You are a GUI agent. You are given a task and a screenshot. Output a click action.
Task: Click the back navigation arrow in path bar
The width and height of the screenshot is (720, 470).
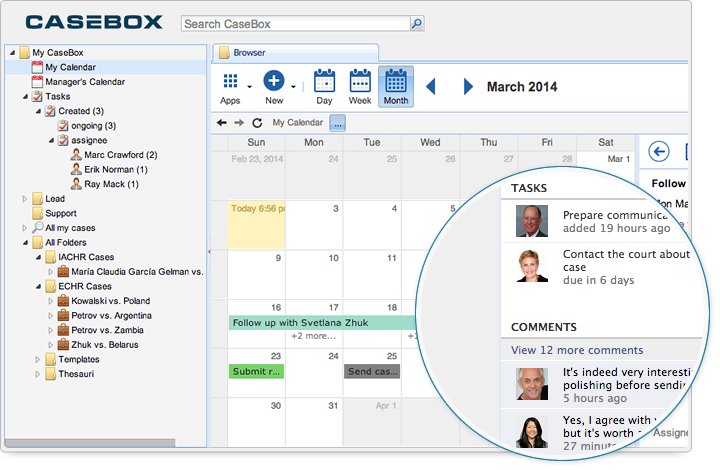[222, 123]
